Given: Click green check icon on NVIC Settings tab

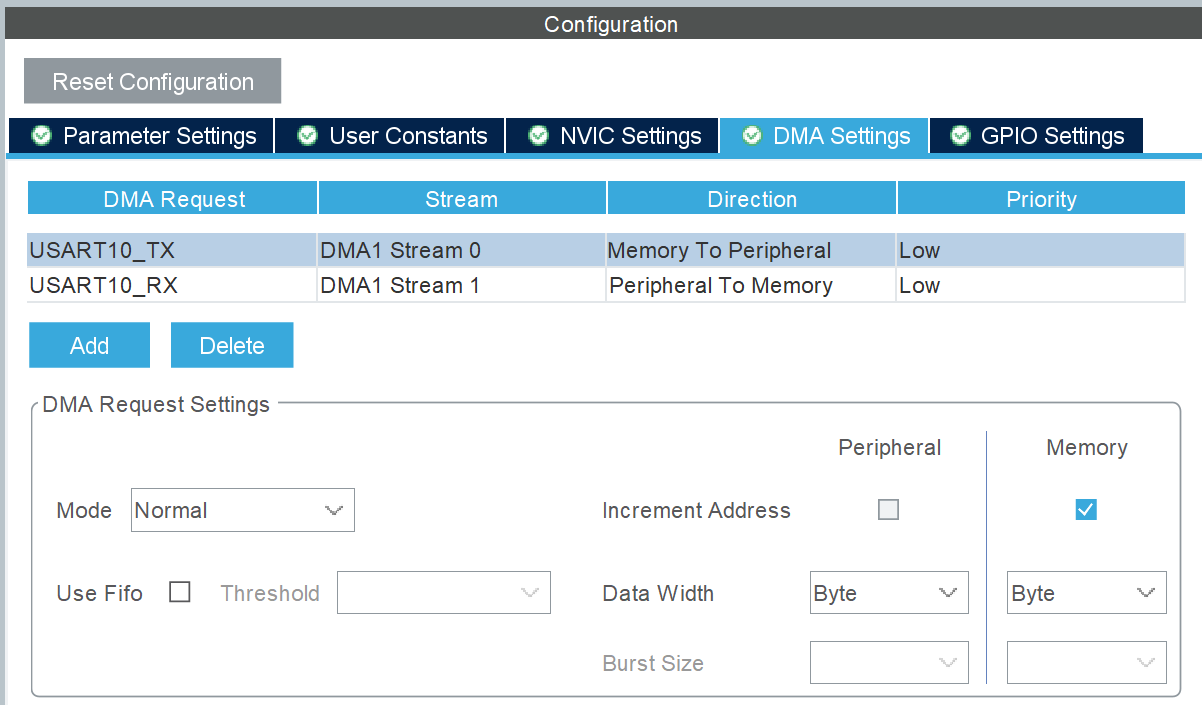Looking at the screenshot, I should (x=538, y=135).
